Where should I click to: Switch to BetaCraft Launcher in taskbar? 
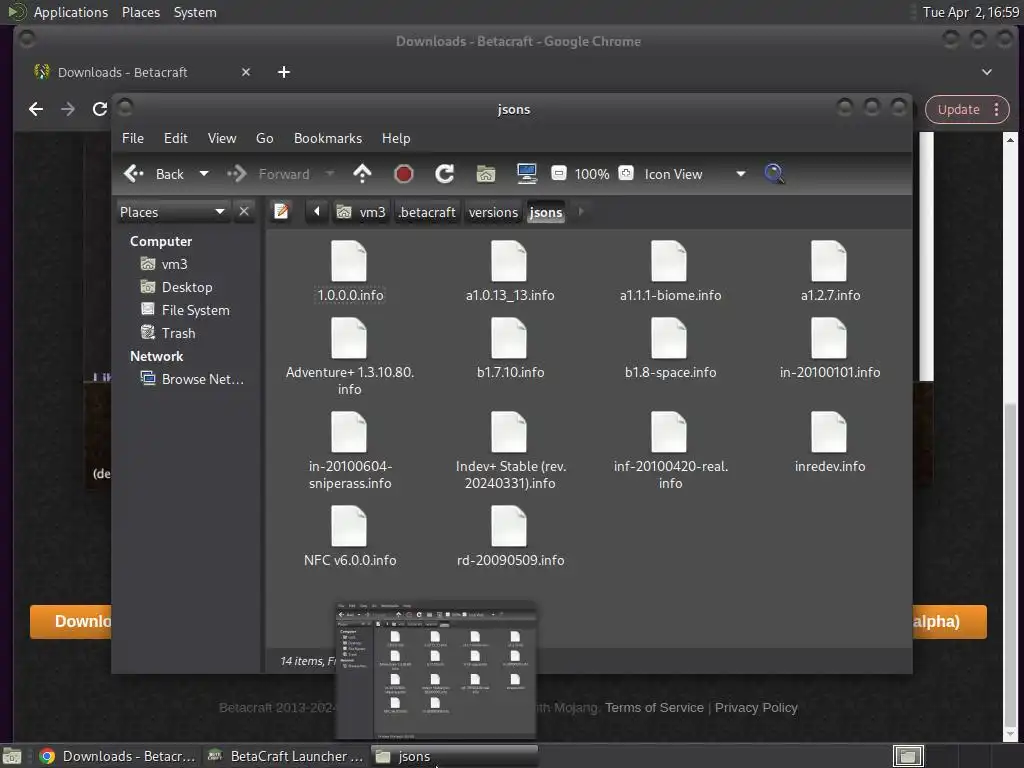(285, 756)
